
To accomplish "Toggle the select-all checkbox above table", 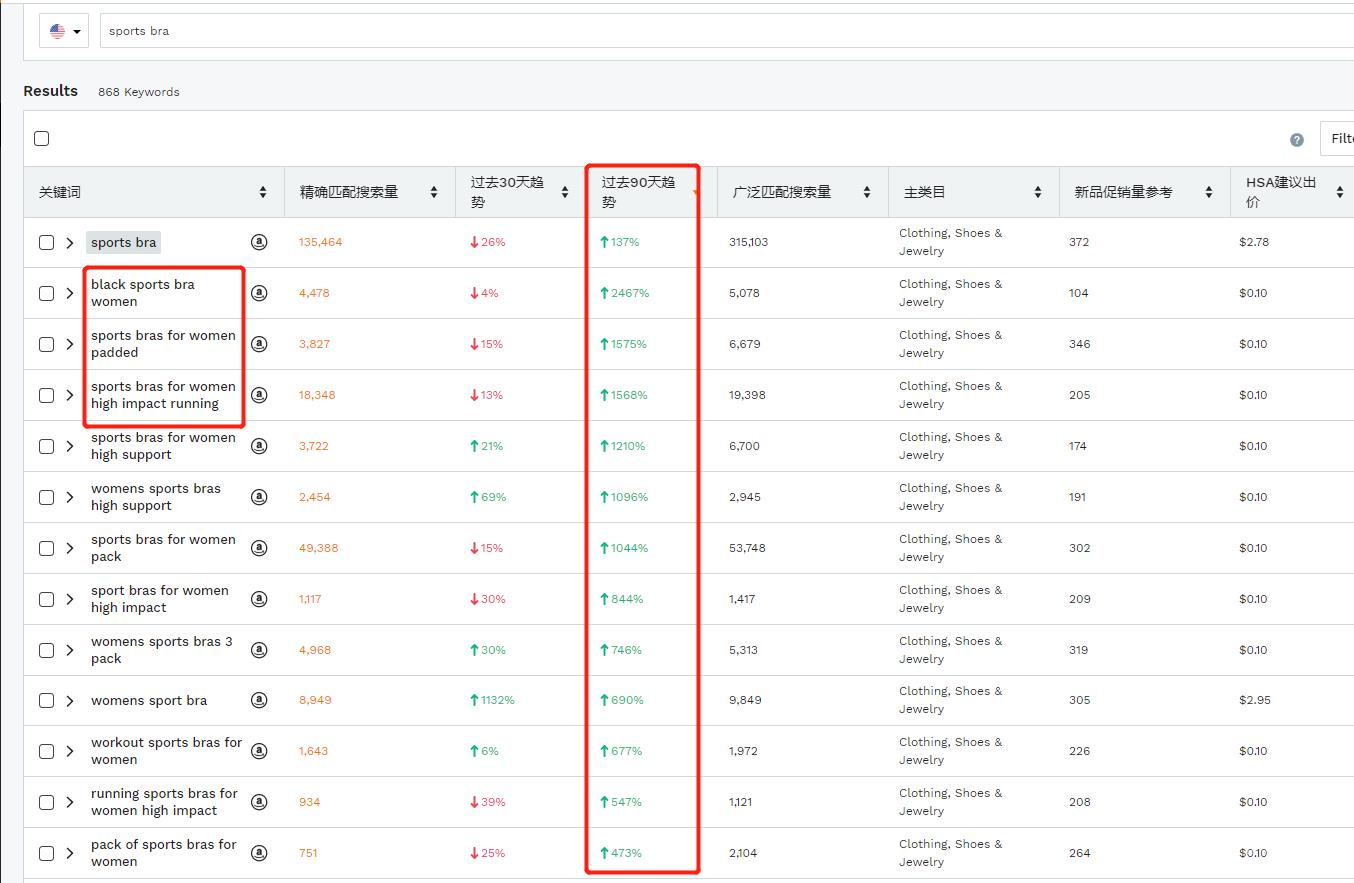I will tap(42, 139).
